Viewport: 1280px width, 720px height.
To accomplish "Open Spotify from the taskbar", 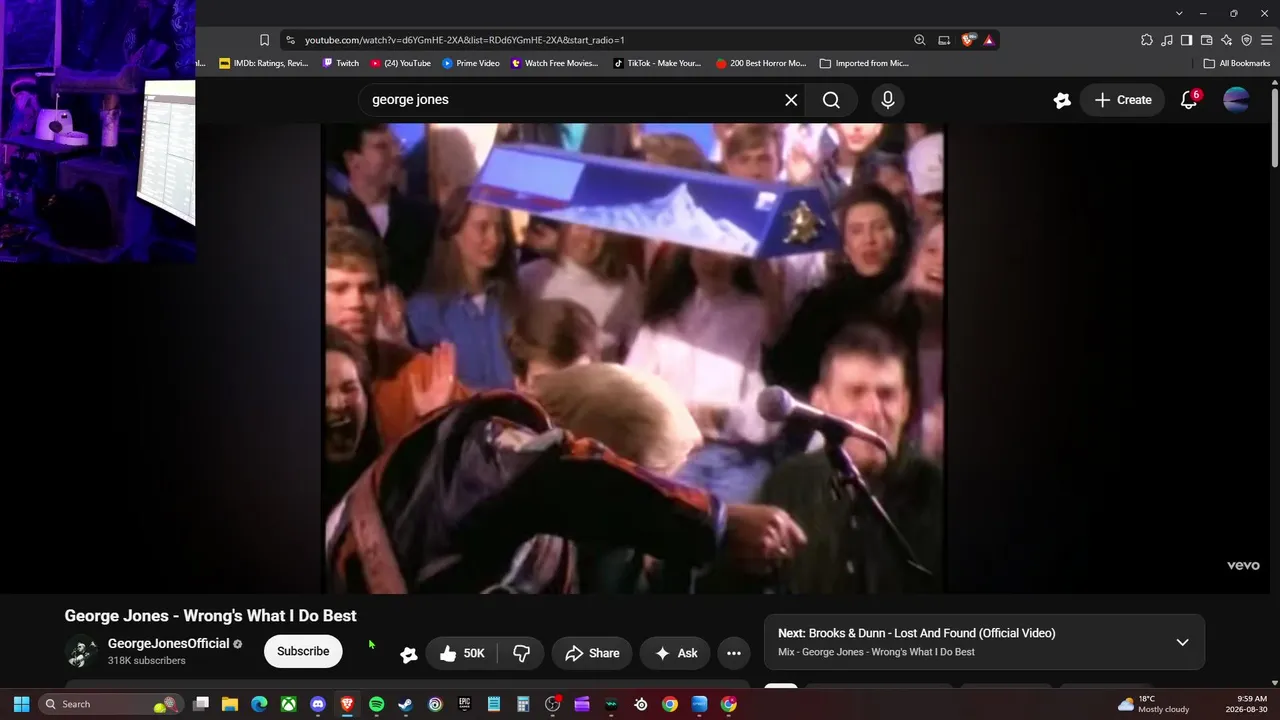I will [376, 704].
